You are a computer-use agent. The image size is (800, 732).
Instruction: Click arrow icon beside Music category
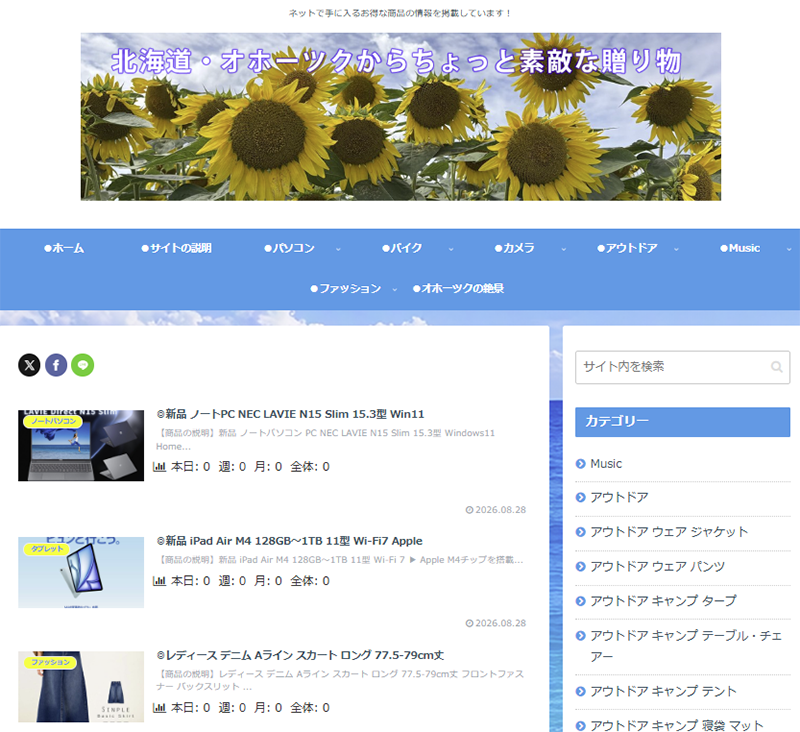[x=580, y=464]
